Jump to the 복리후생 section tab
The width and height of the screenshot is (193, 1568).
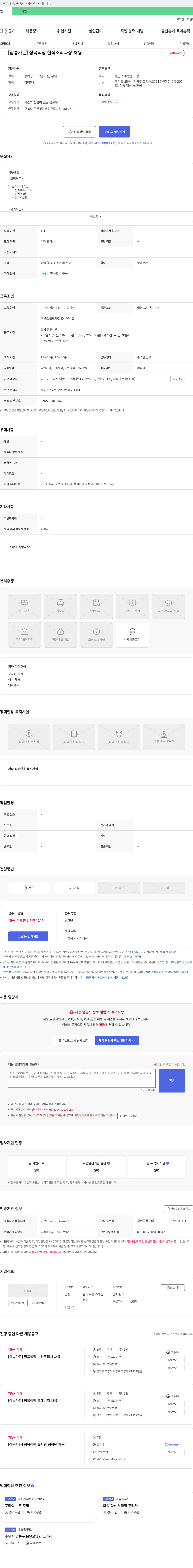click(113, 44)
